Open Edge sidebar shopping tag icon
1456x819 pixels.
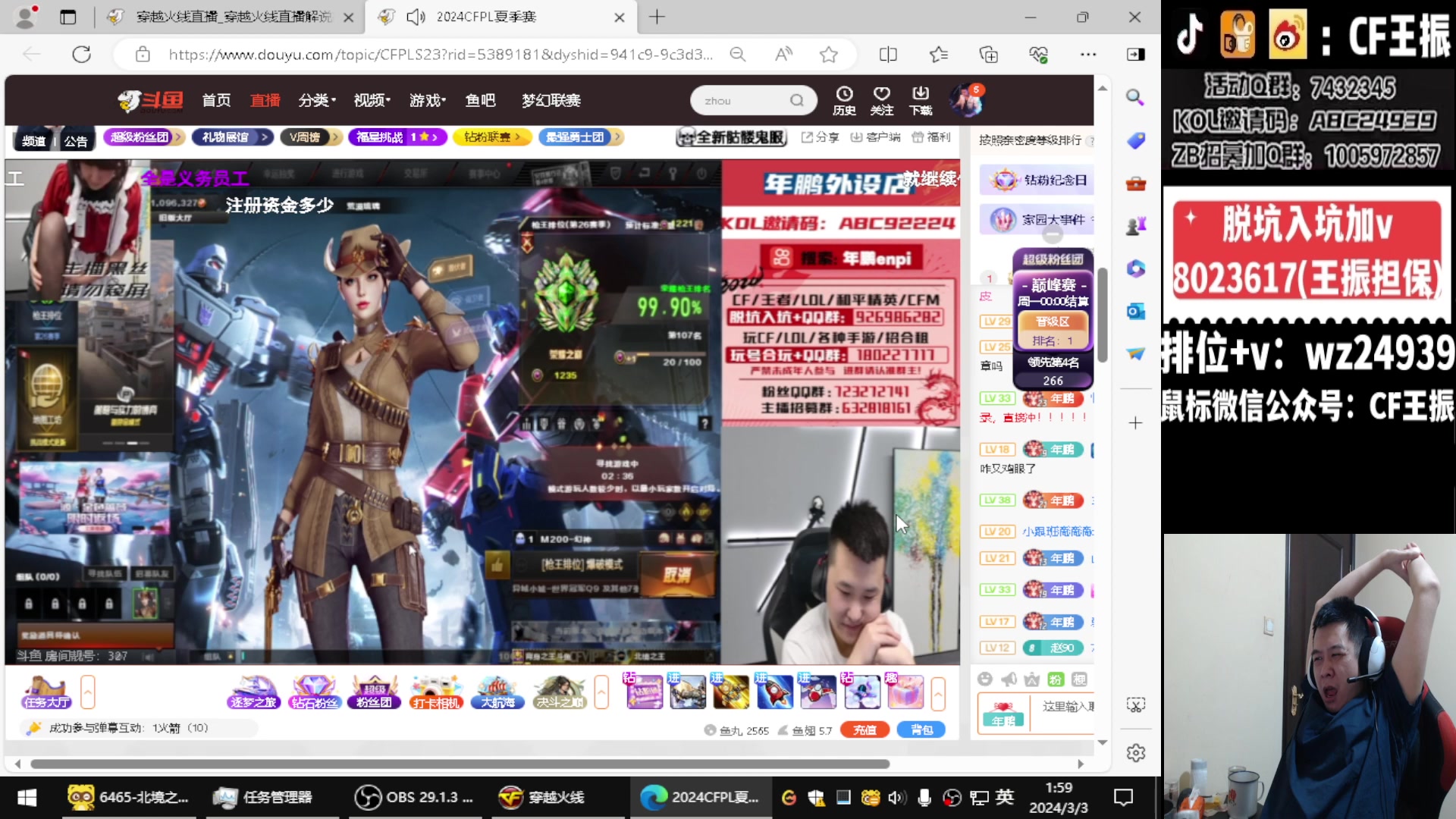click(1135, 140)
